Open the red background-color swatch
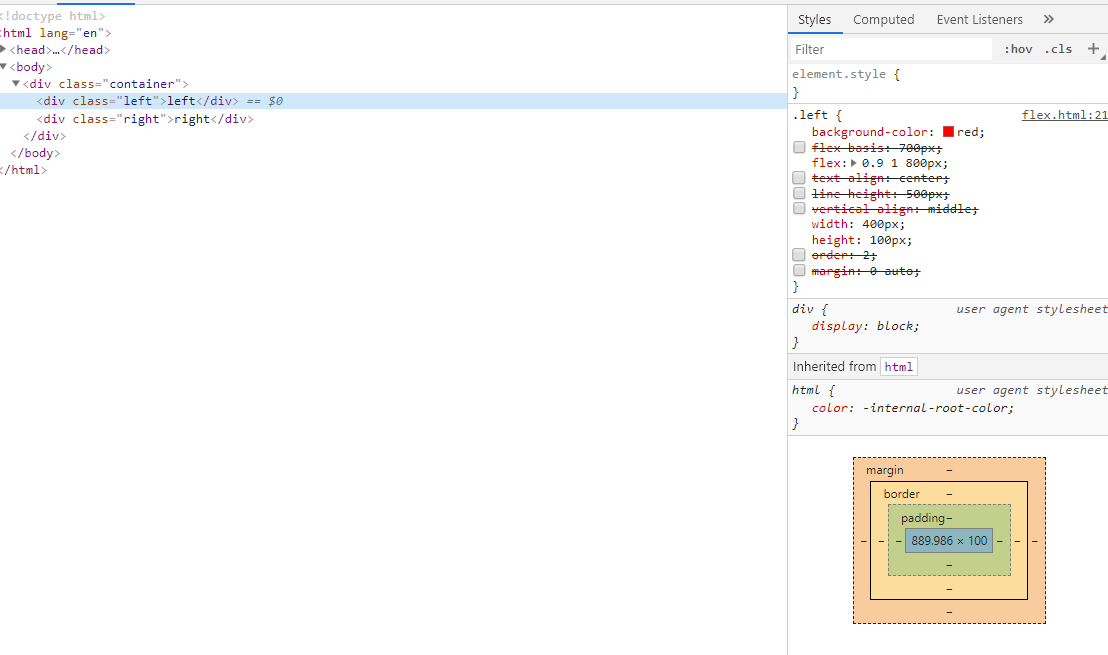Viewport: 1108px width, 655px height. [x=948, y=131]
